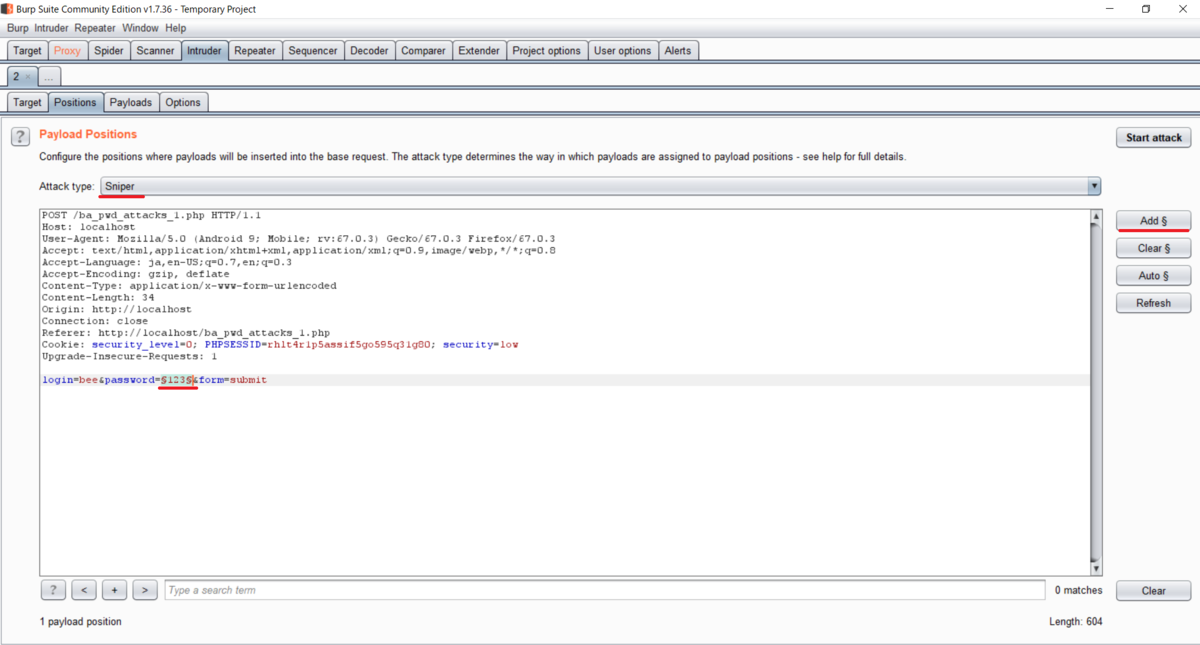Screen dimensions: 1200x645
Task: Click the Refresh button
Action: (x=1154, y=303)
